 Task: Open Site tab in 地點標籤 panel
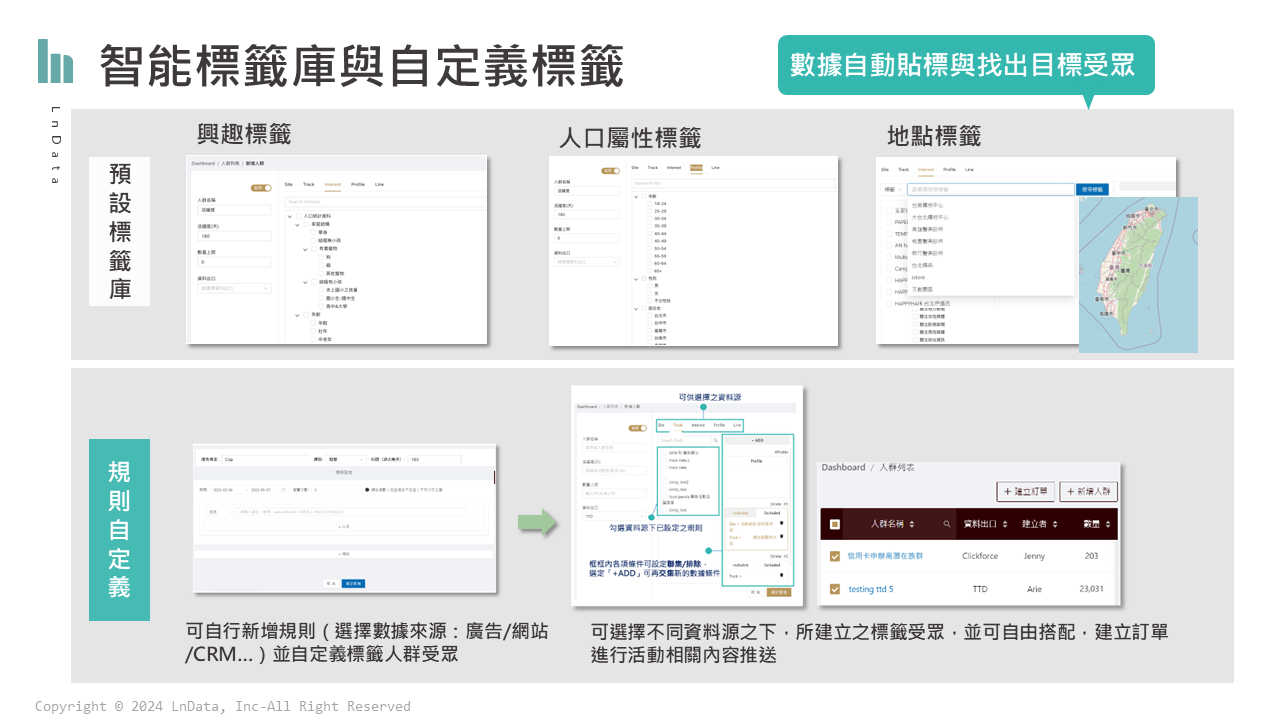click(x=885, y=169)
